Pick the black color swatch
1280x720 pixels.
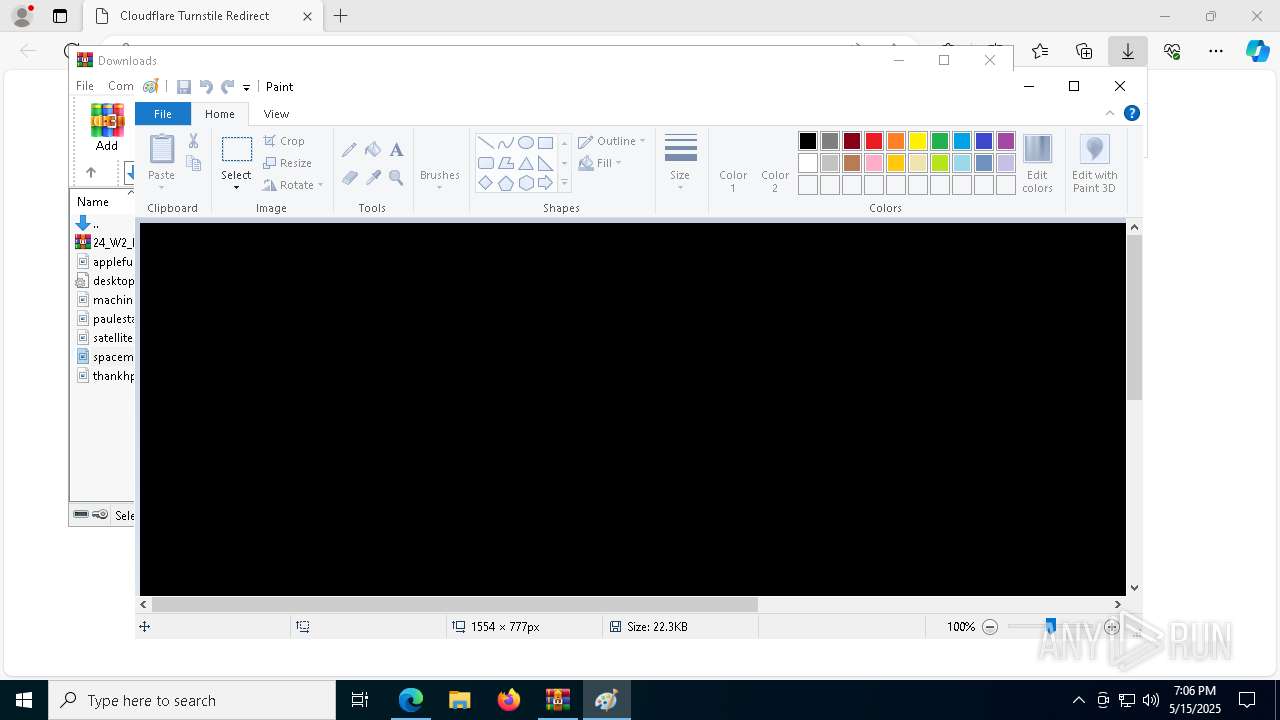pos(808,141)
